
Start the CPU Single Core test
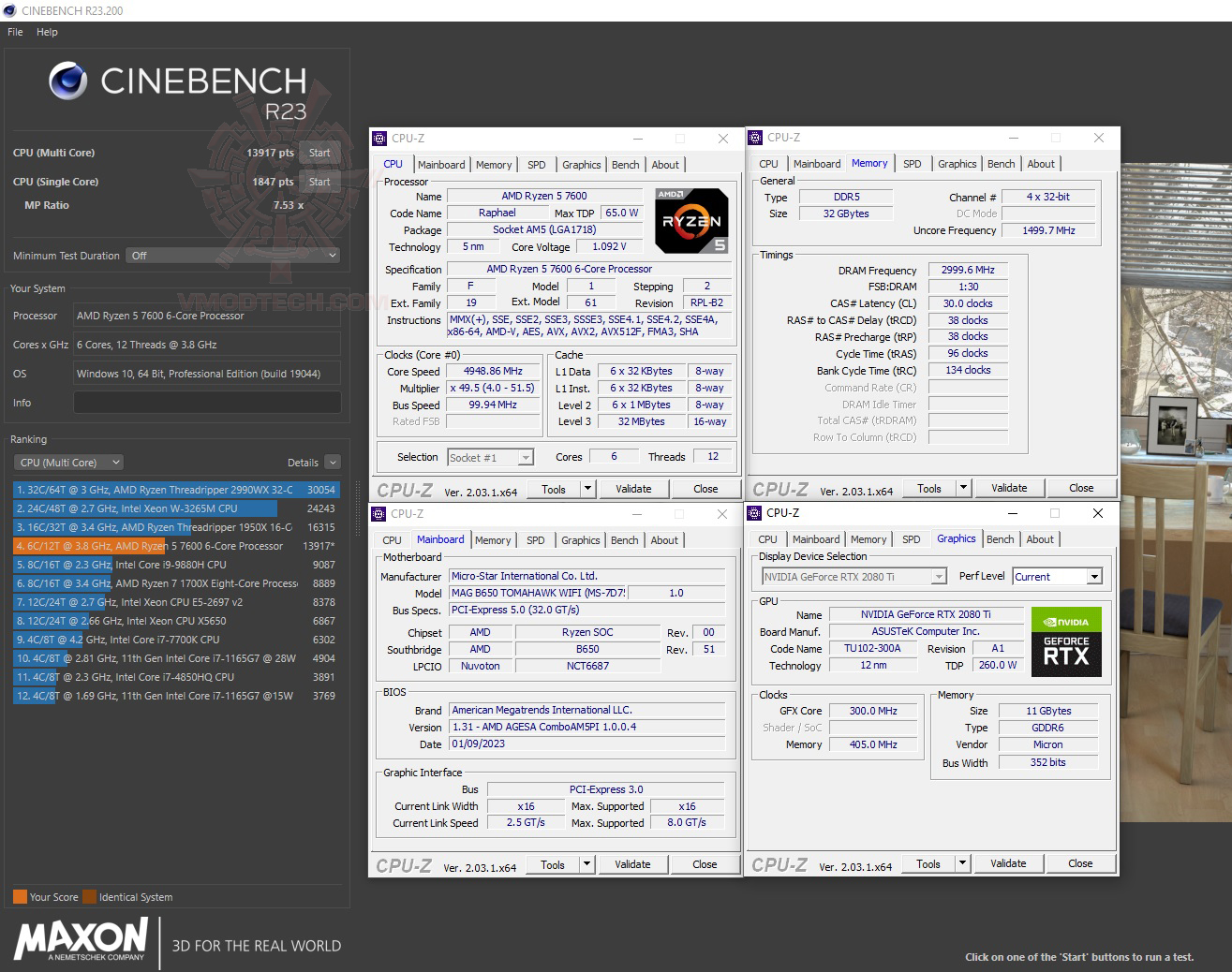319,182
